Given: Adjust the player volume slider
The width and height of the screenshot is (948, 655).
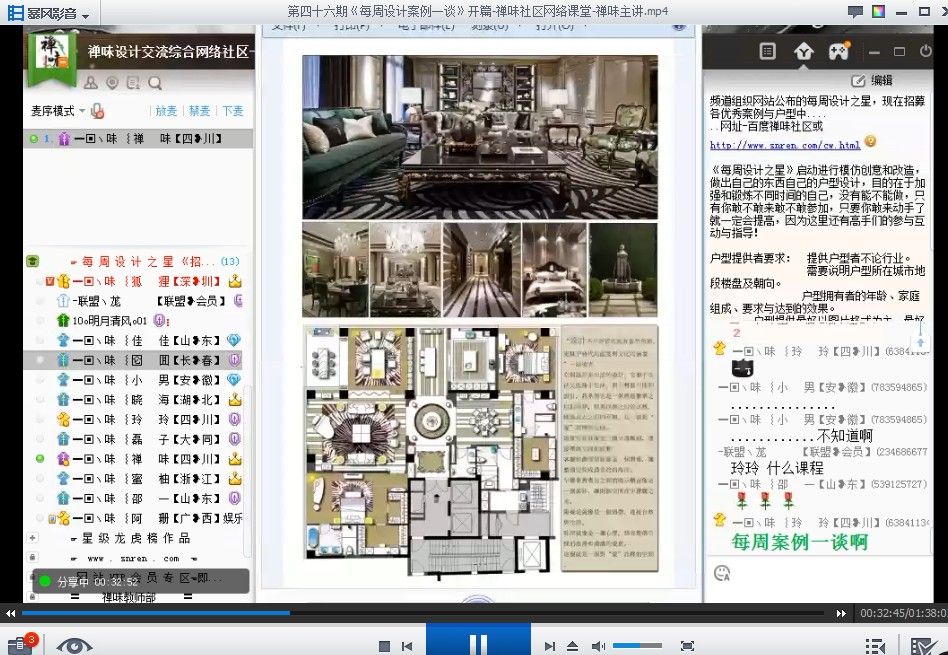Looking at the screenshot, I should [x=637, y=646].
